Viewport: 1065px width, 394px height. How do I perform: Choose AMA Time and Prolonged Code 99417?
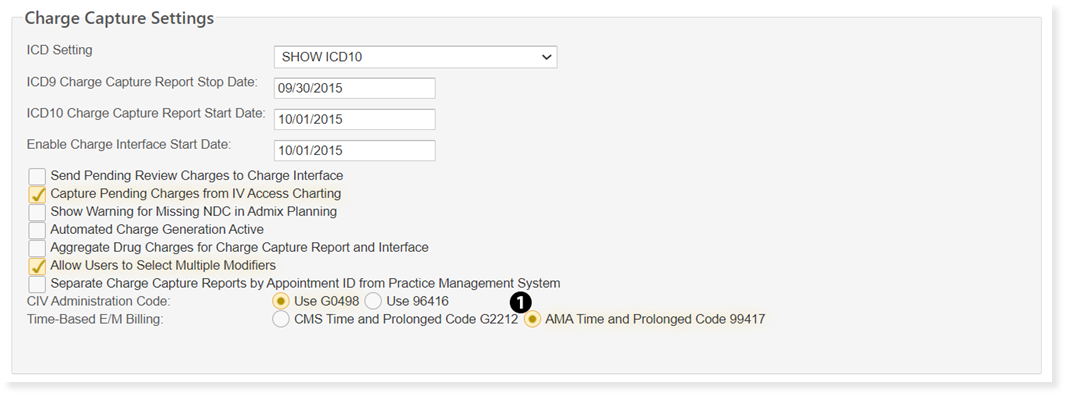pos(532,319)
